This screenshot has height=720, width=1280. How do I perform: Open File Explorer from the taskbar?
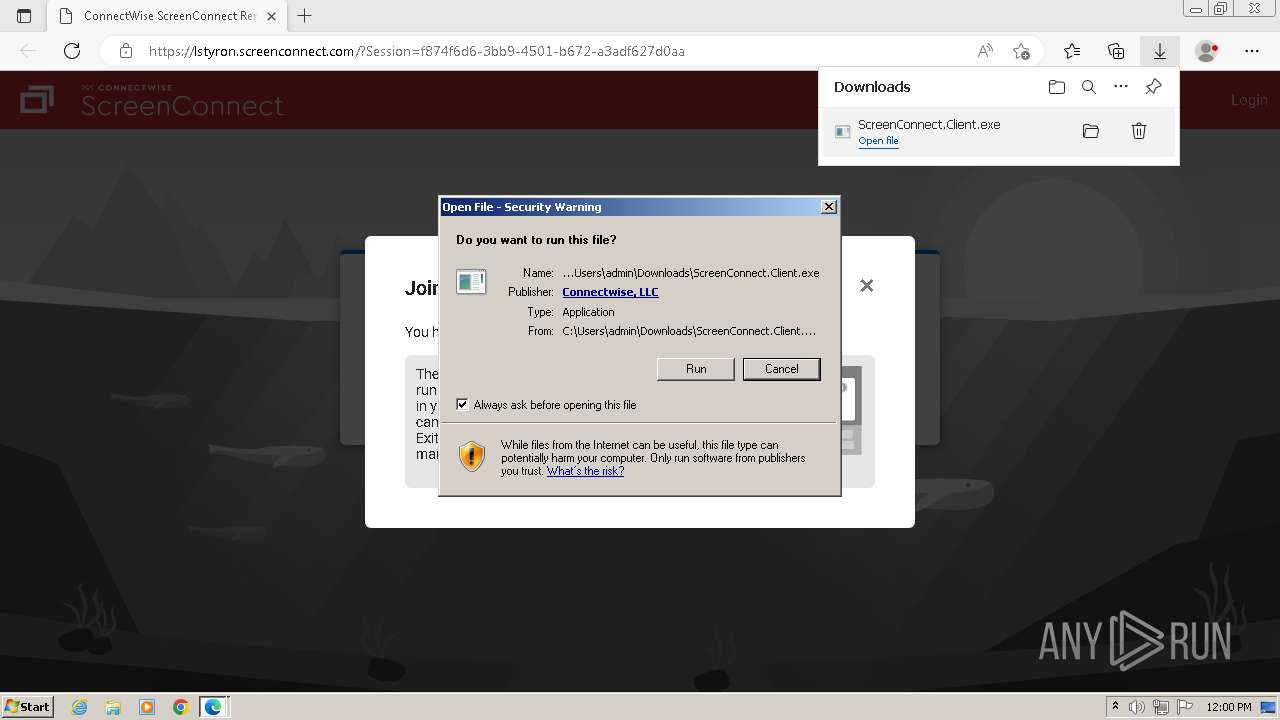113,707
